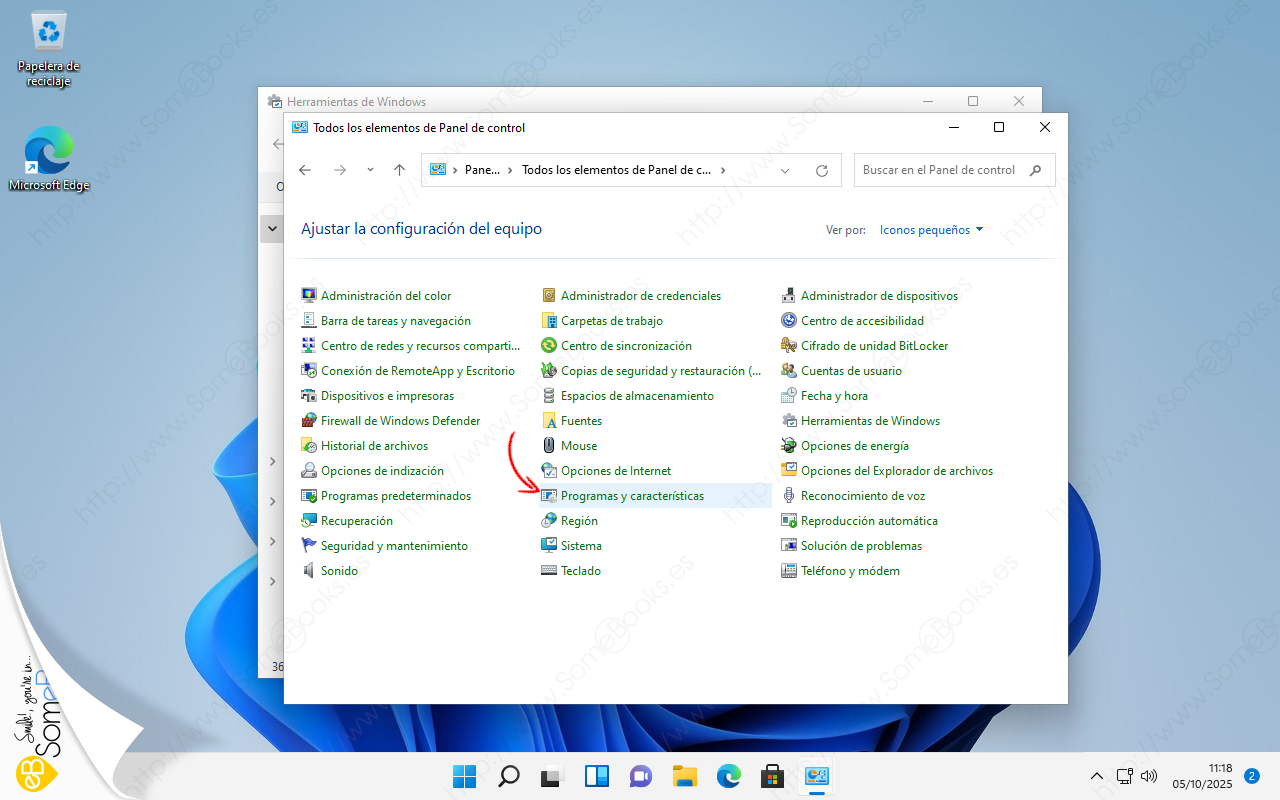Click the Centro de sincronización icon
The image size is (1280, 800).
click(x=549, y=346)
